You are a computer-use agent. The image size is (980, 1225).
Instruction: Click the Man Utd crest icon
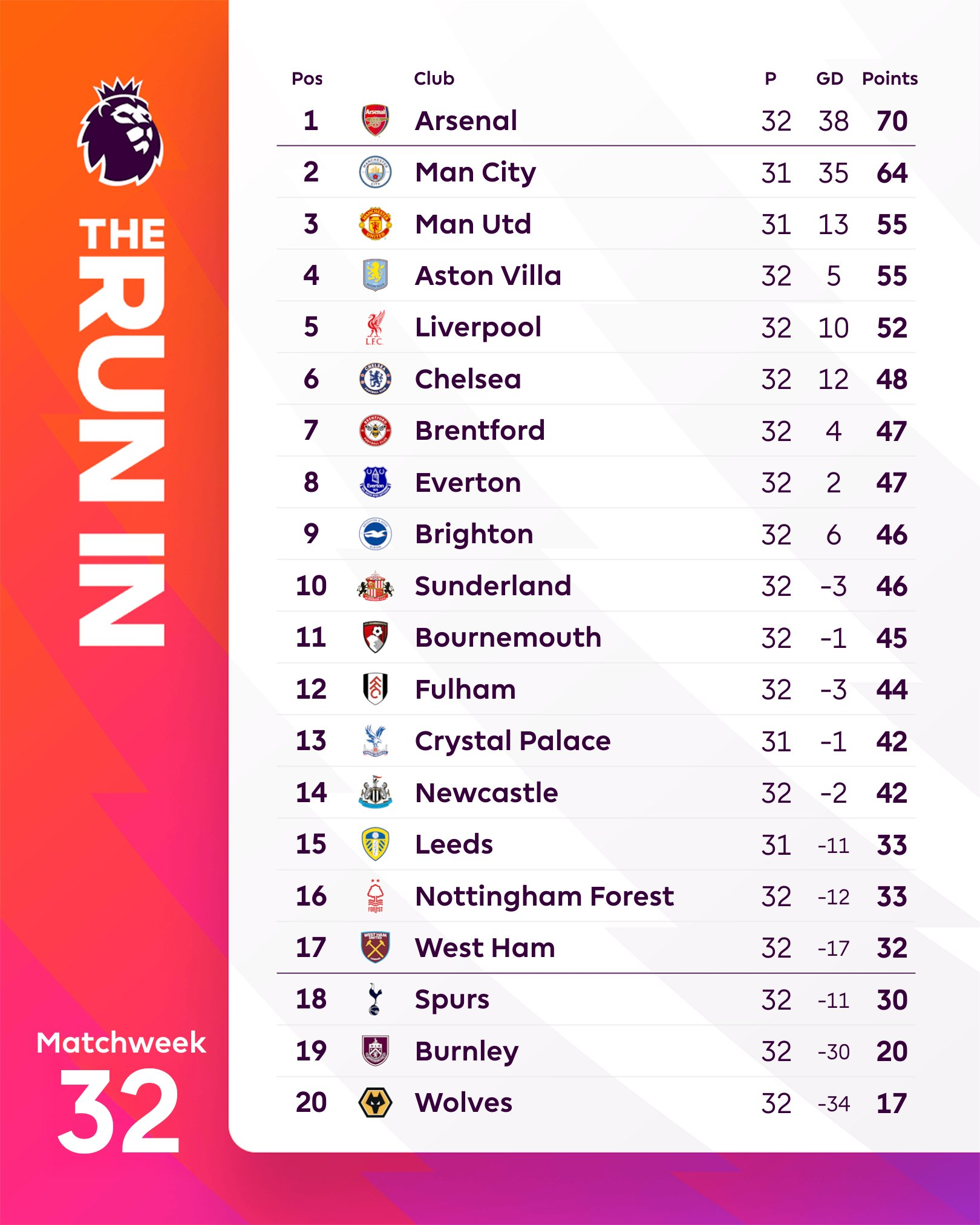[x=375, y=224]
